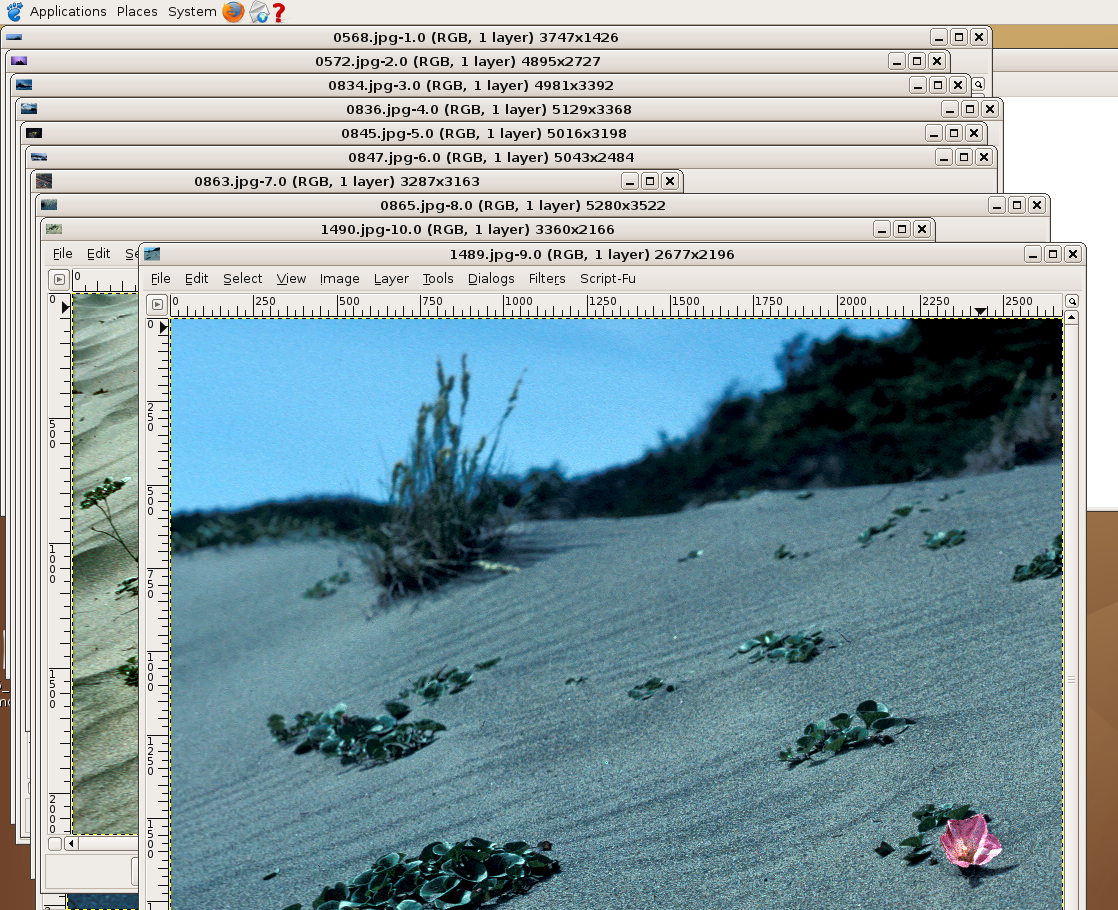
Task: Open File menu in 1490.jpg window
Action: tap(63, 254)
